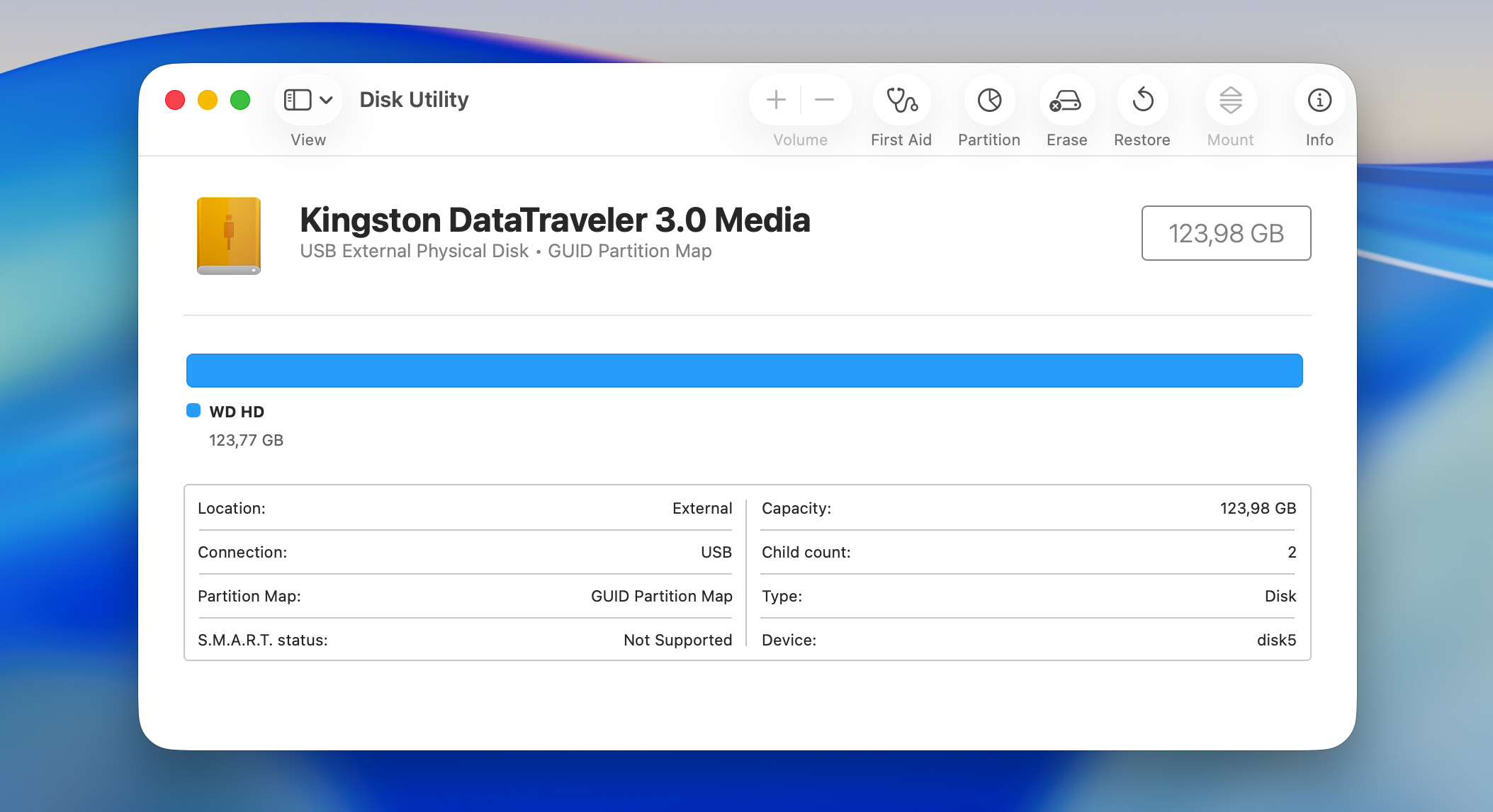Remove a volume with the minus icon

pos(824,100)
